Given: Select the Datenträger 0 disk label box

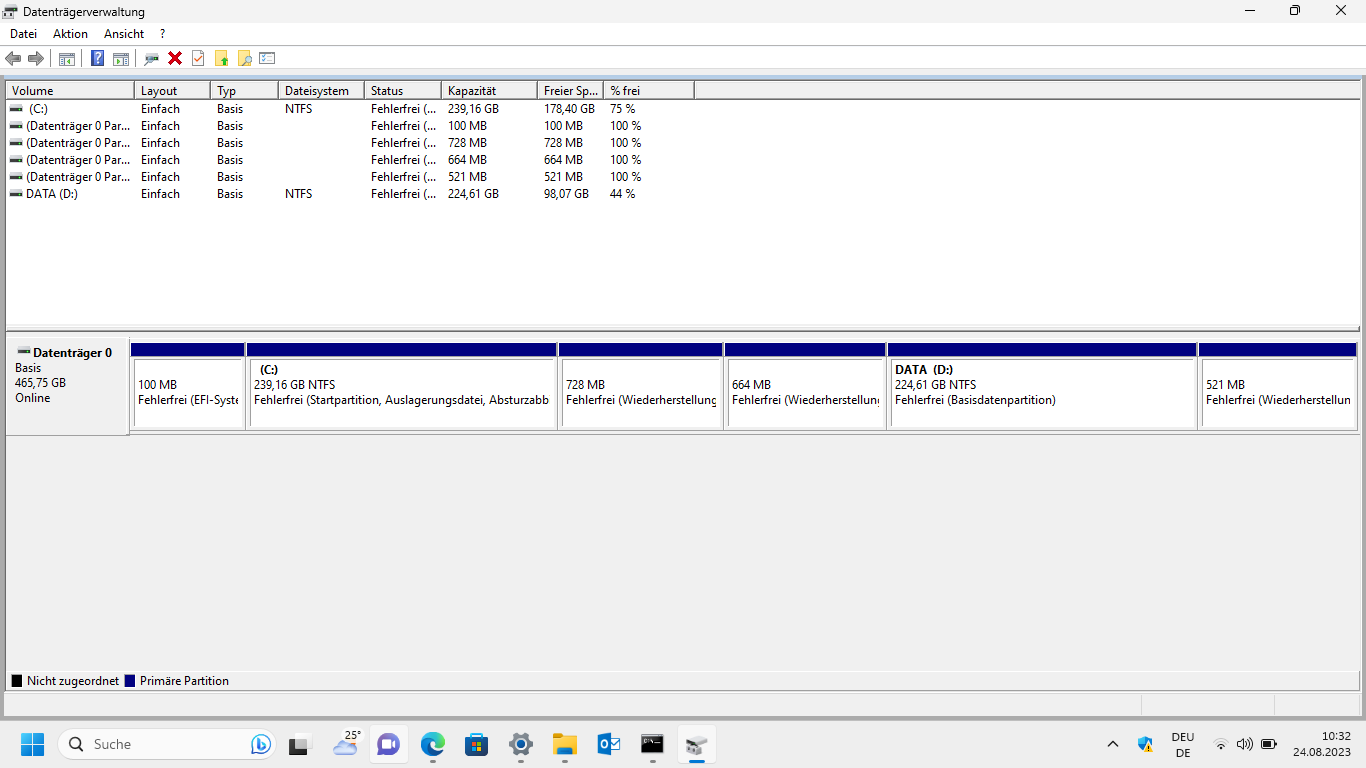Looking at the screenshot, I should click(x=67, y=386).
